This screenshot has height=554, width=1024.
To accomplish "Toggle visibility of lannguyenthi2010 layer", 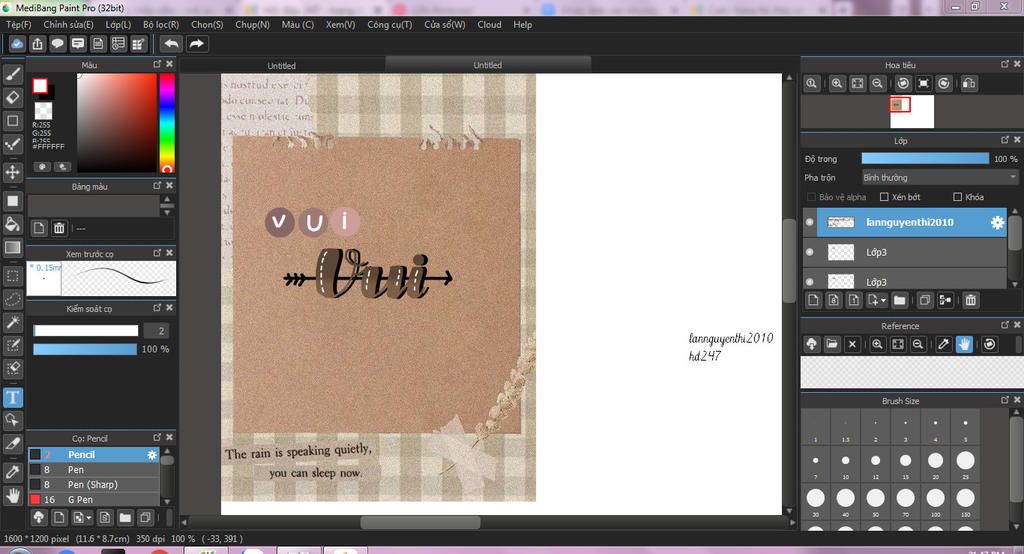I will click(x=810, y=222).
